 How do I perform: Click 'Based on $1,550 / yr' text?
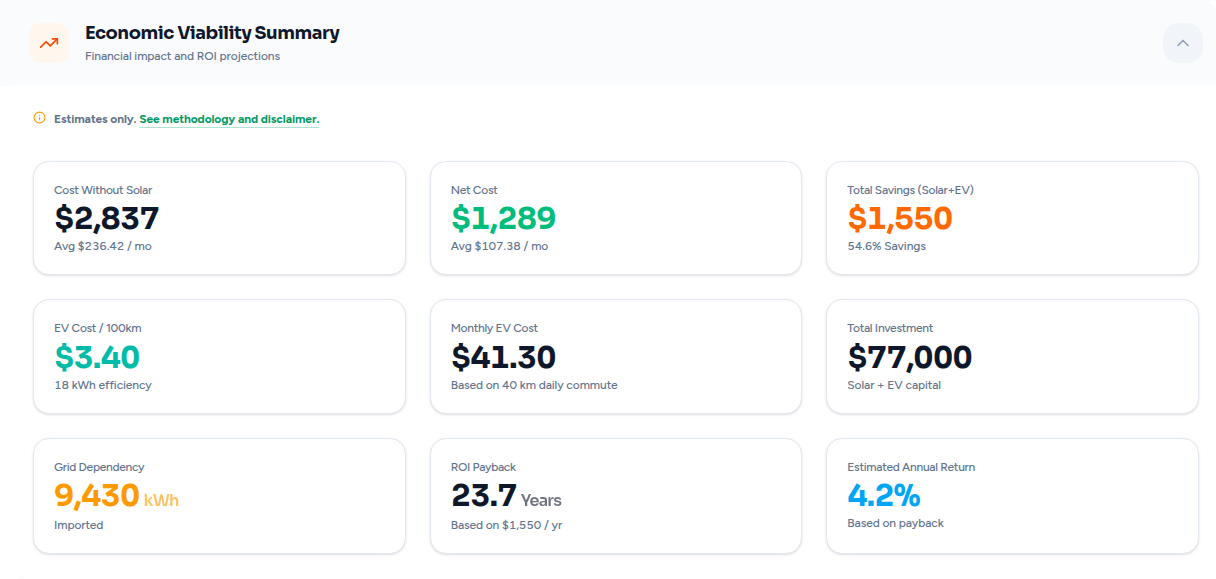[x=507, y=525]
